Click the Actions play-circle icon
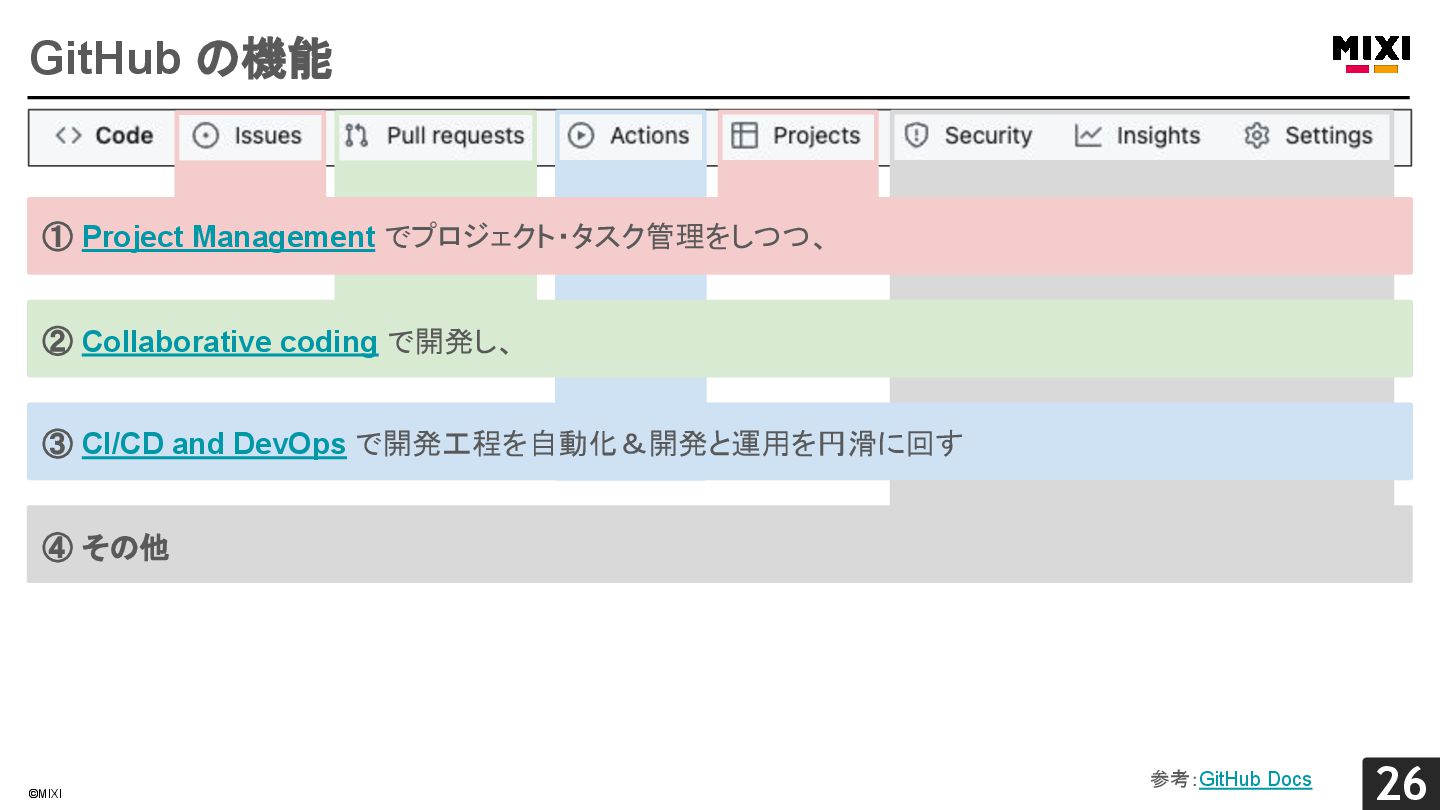This screenshot has height=810, width=1440. pos(581,136)
